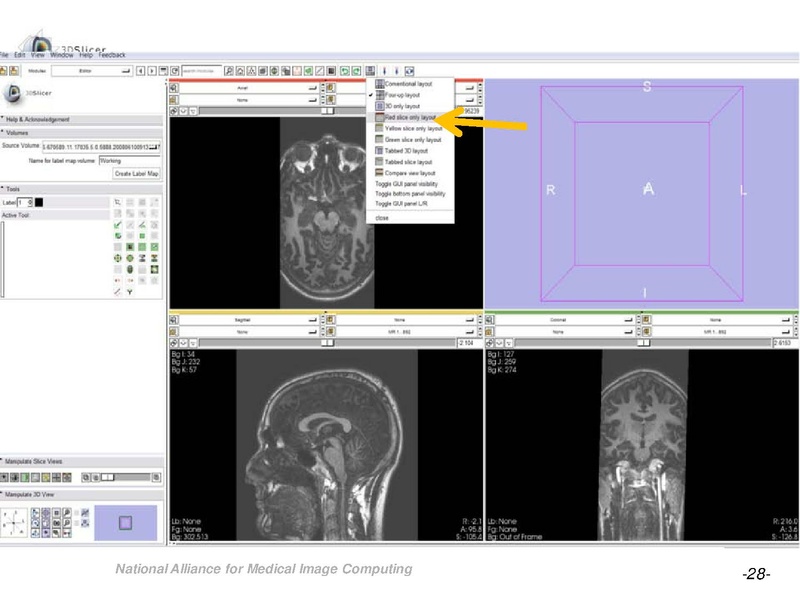Open the Modules dropdown showing Editor
This screenshot has width=800, height=600.
[x=92, y=71]
